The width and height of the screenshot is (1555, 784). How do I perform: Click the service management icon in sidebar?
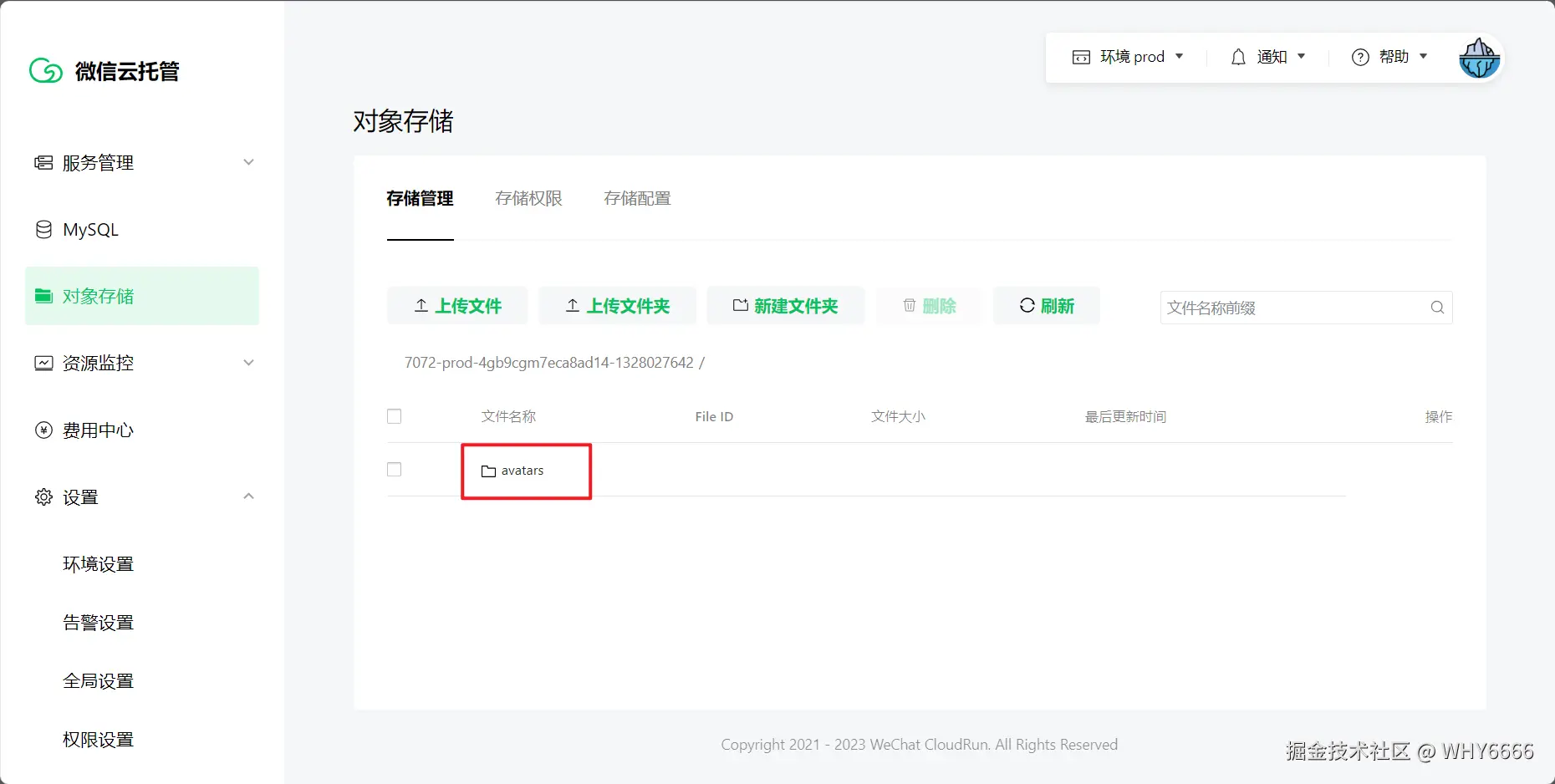(x=43, y=162)
